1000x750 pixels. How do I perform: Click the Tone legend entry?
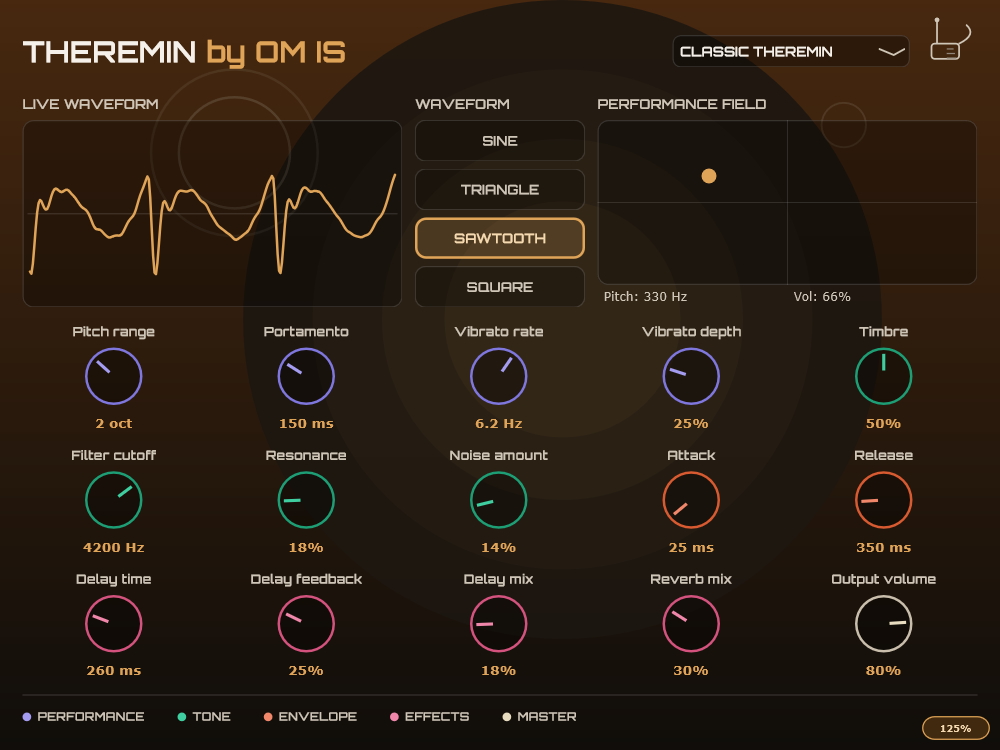pos(204,717)
